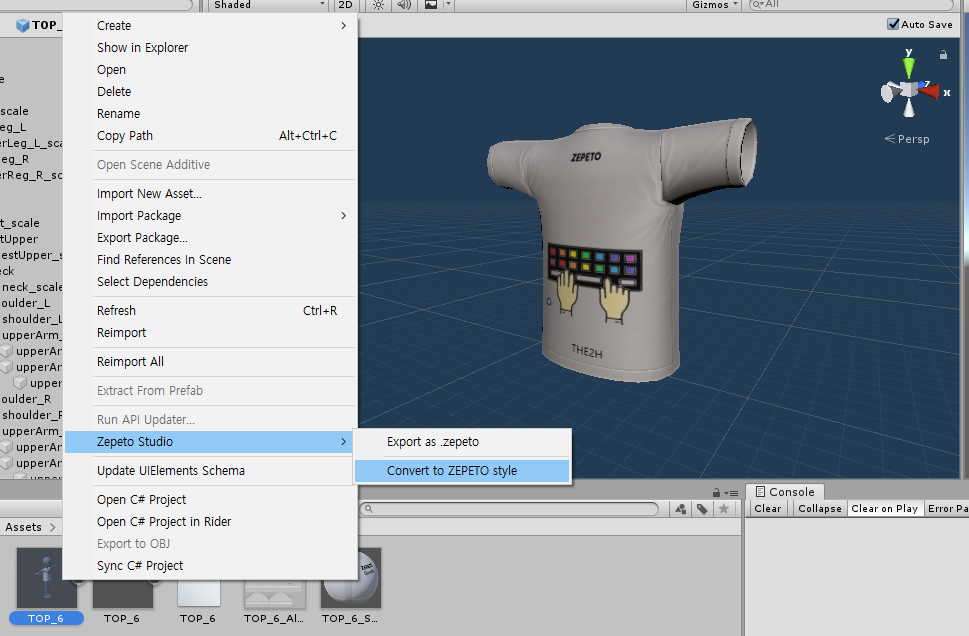Toggle Auto Save checkbox
The height and width of the screenshot is (636, 969).
pos(893,24)
